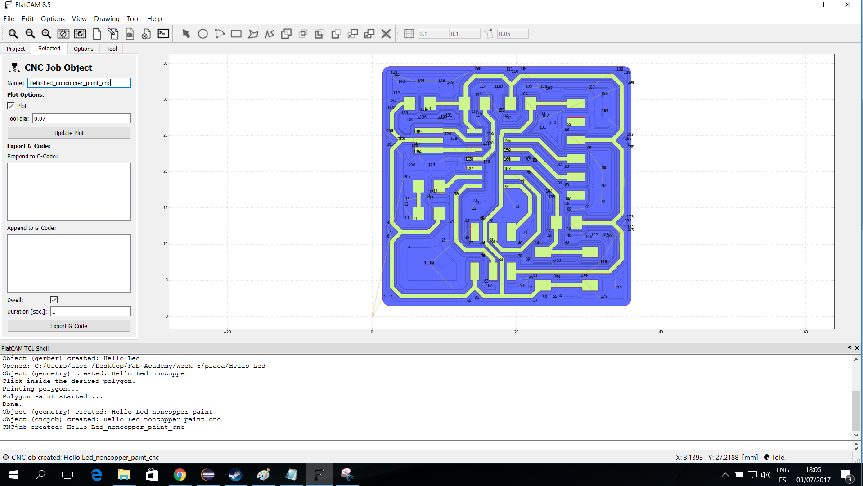The image size is (863, 486).
Task: Toggle the Snap to grid icon
Action: [x=409, y=34]
